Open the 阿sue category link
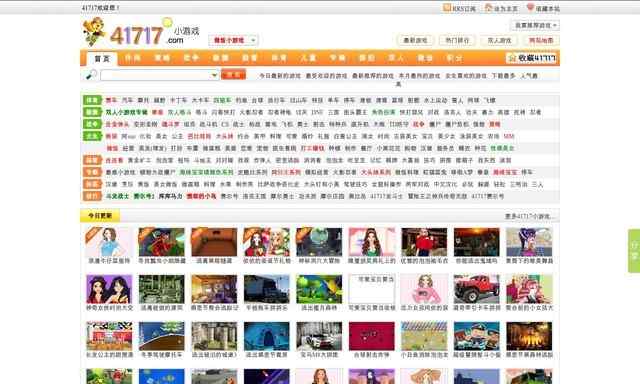 [x=128, y=136]
